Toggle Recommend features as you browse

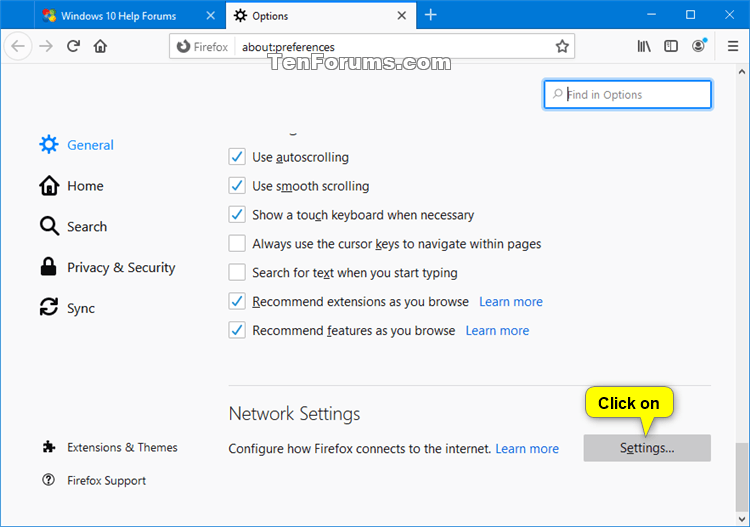(x=237, y=330)
